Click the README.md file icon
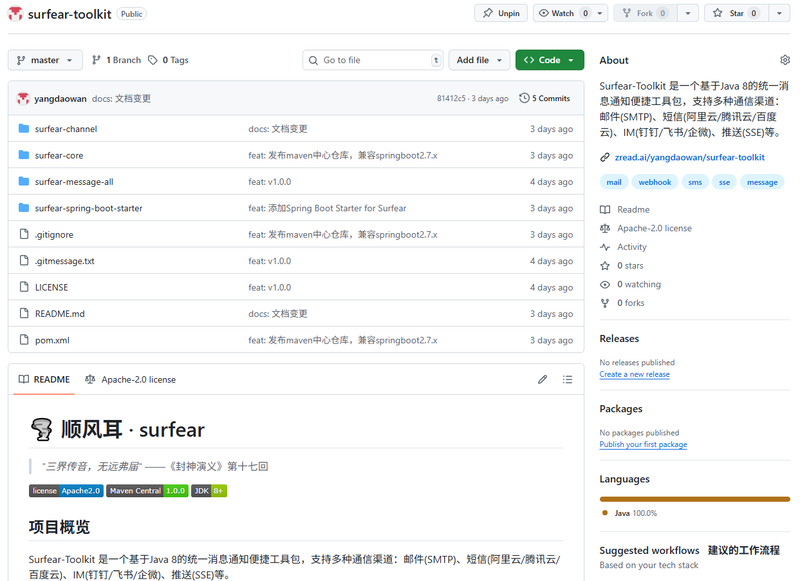Image resolution: width=800 pixels, height=581 pixels. pyautogui.click(x=23, y=313)
